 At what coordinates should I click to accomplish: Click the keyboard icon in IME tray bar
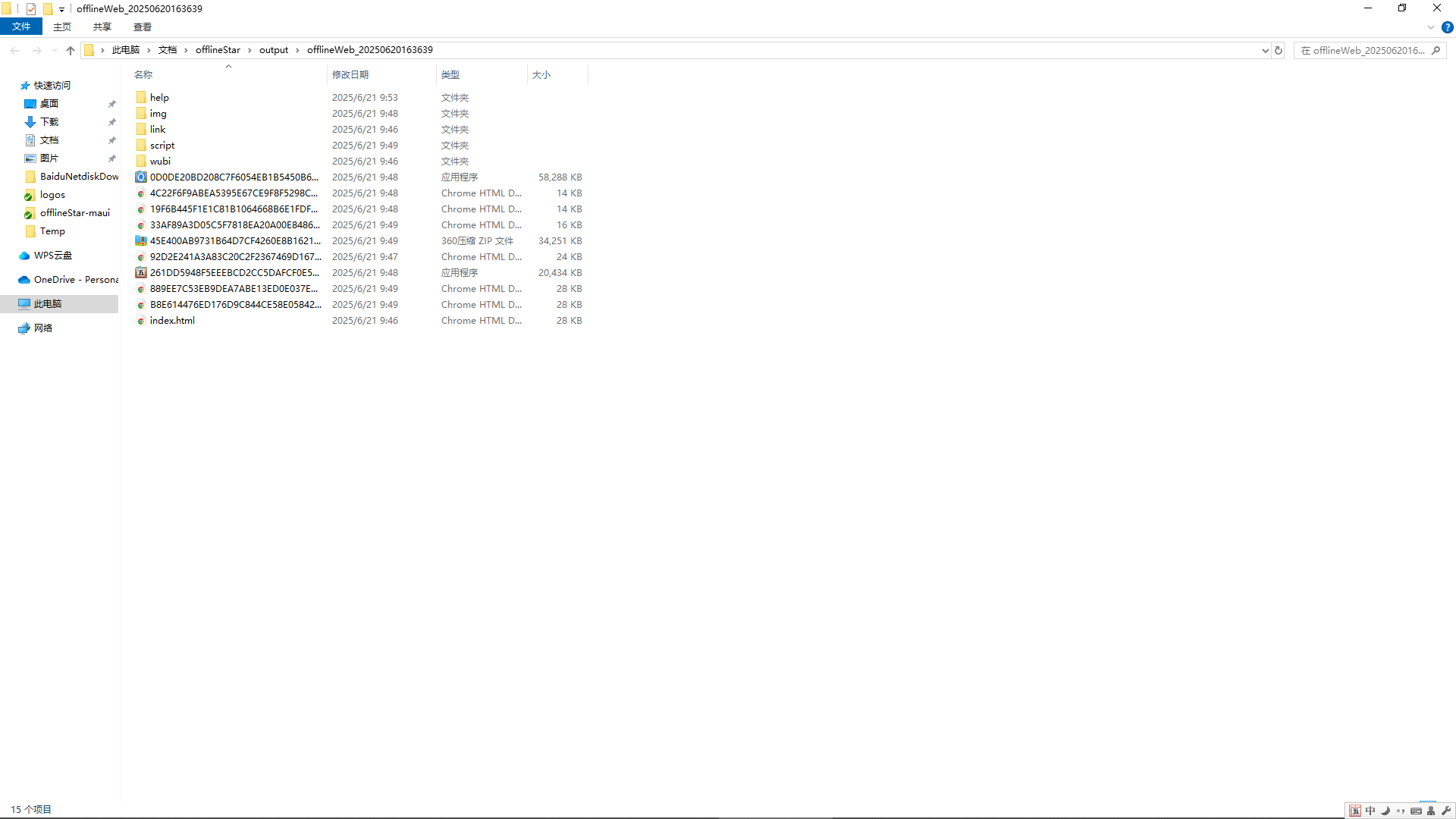pyautogui.click(x=1416, y=811)
